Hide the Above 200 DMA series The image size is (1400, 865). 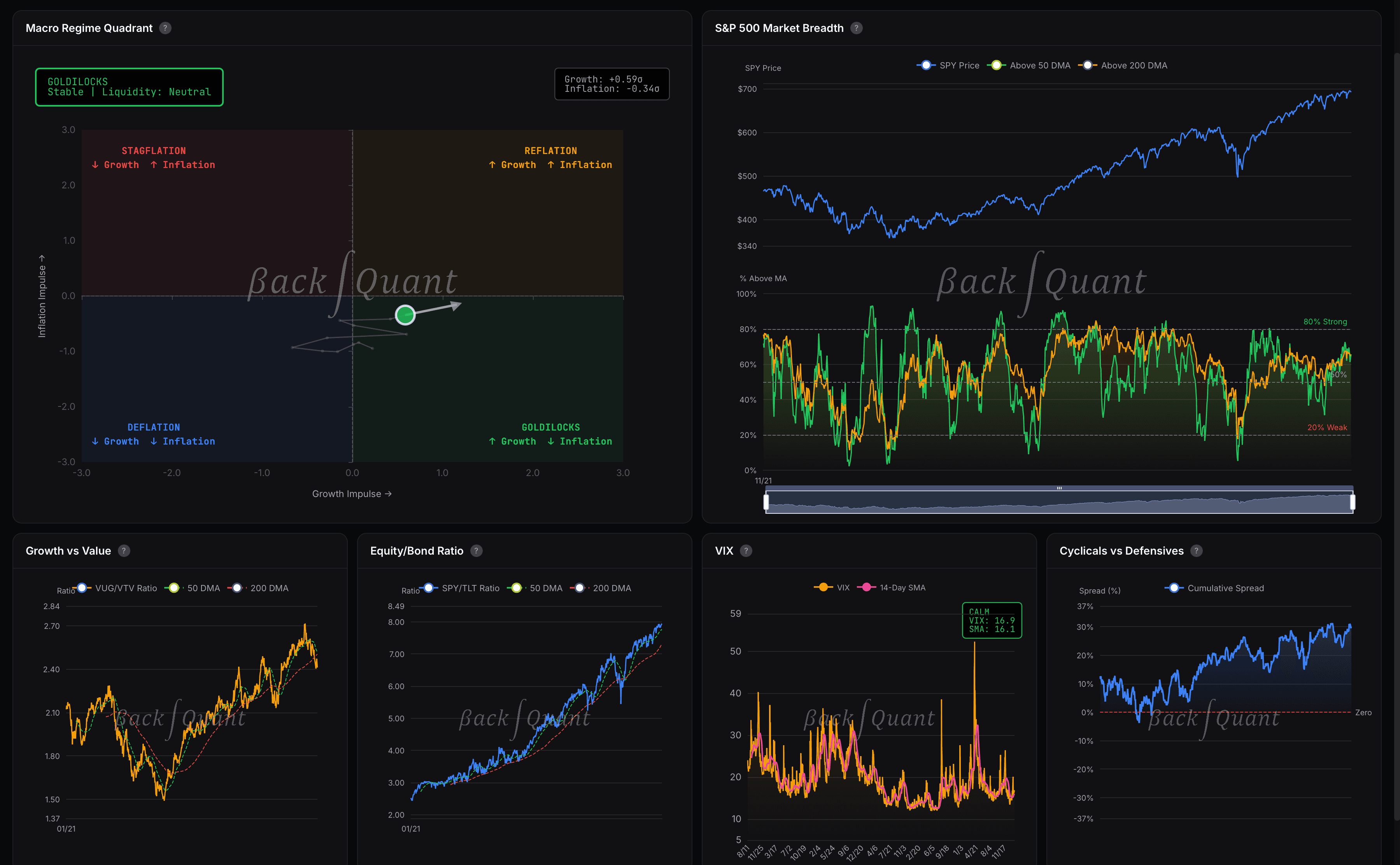point(1087,65)
